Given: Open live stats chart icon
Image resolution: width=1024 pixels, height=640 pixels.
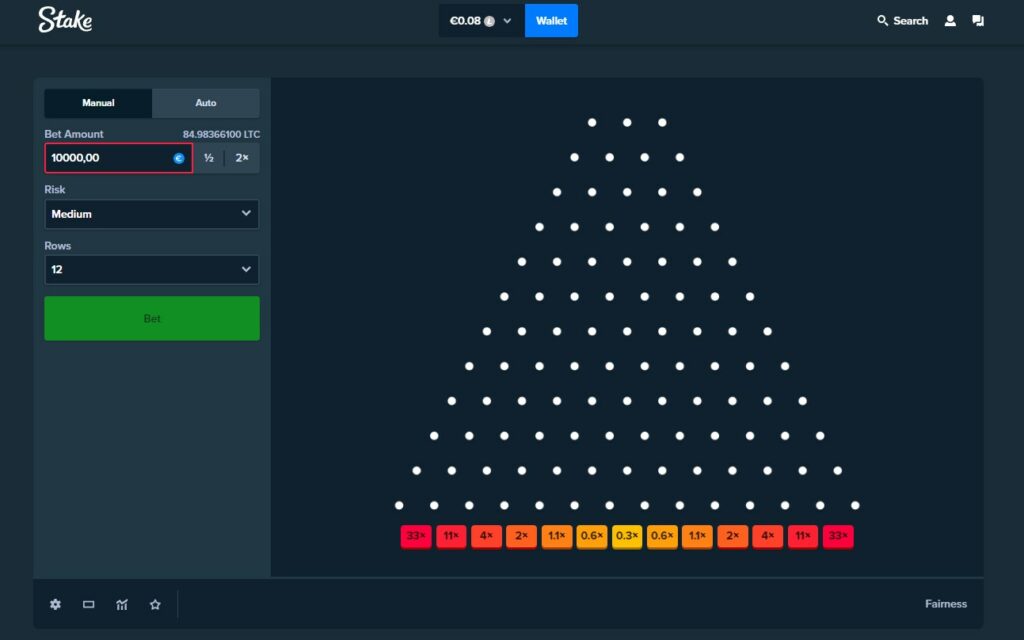Looking at the screenshot, I should tap(122, 604).
